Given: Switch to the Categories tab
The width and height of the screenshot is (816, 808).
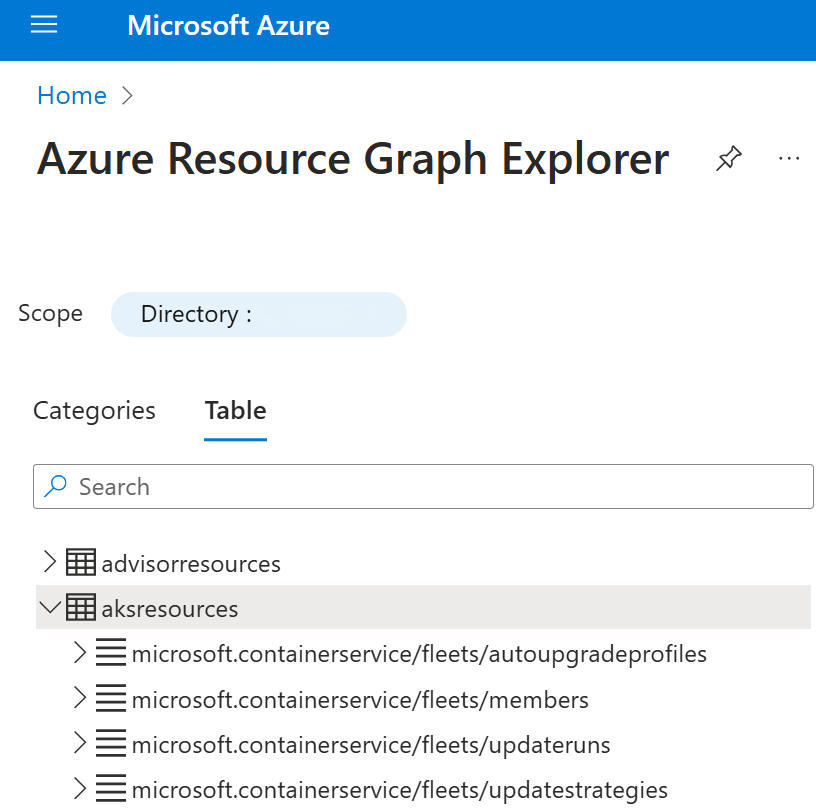Looking at the screenshot, I should [x=94, y=411].
